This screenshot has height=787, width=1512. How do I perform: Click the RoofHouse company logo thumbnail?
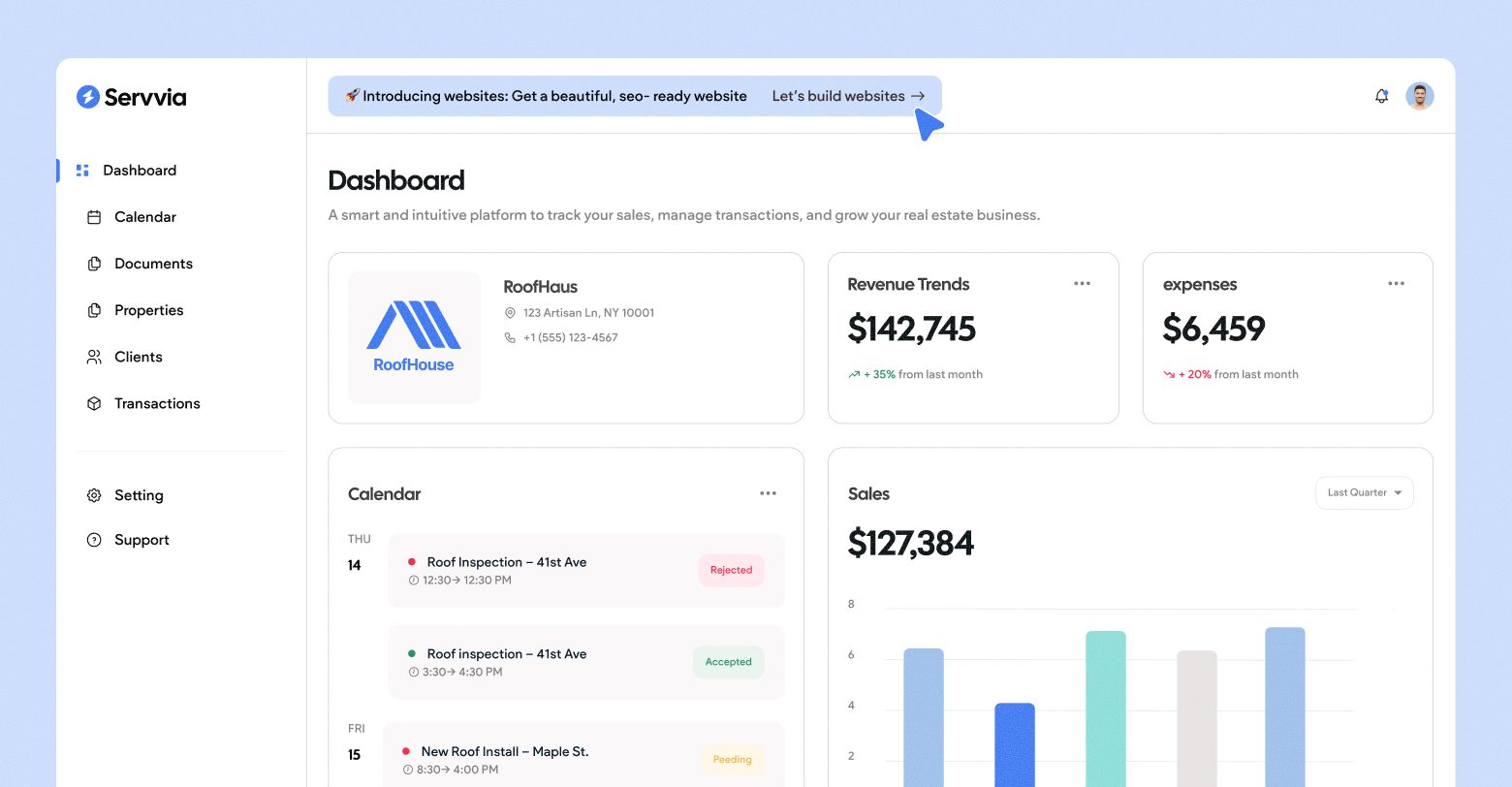(x=414, y=337)
